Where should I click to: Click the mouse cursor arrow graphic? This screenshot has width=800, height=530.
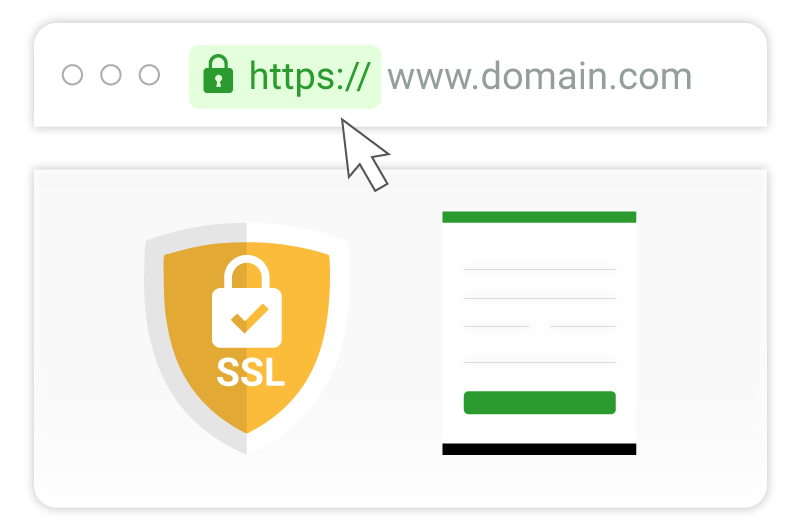tap(363, 154)
